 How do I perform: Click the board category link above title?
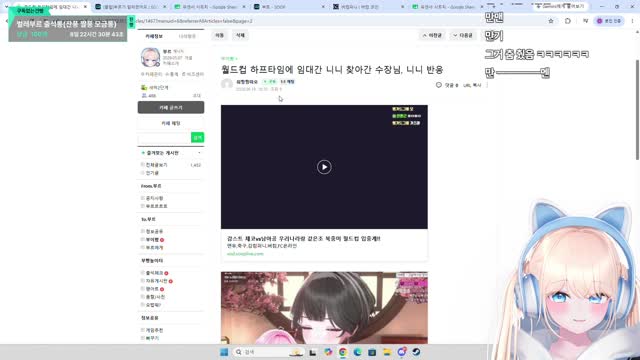(229, 59)
